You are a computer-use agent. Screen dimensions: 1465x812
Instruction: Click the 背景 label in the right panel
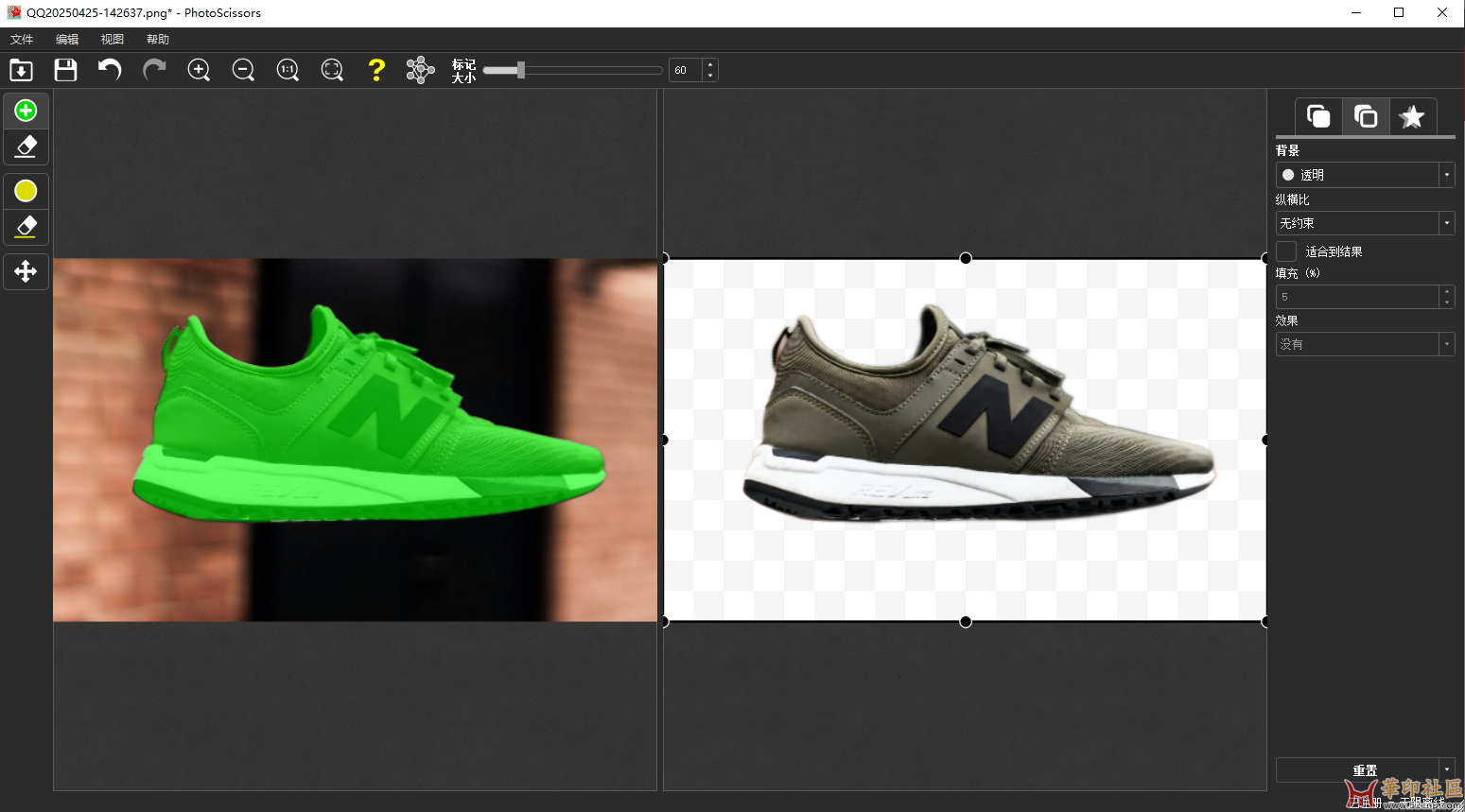tap(1287, 150)
